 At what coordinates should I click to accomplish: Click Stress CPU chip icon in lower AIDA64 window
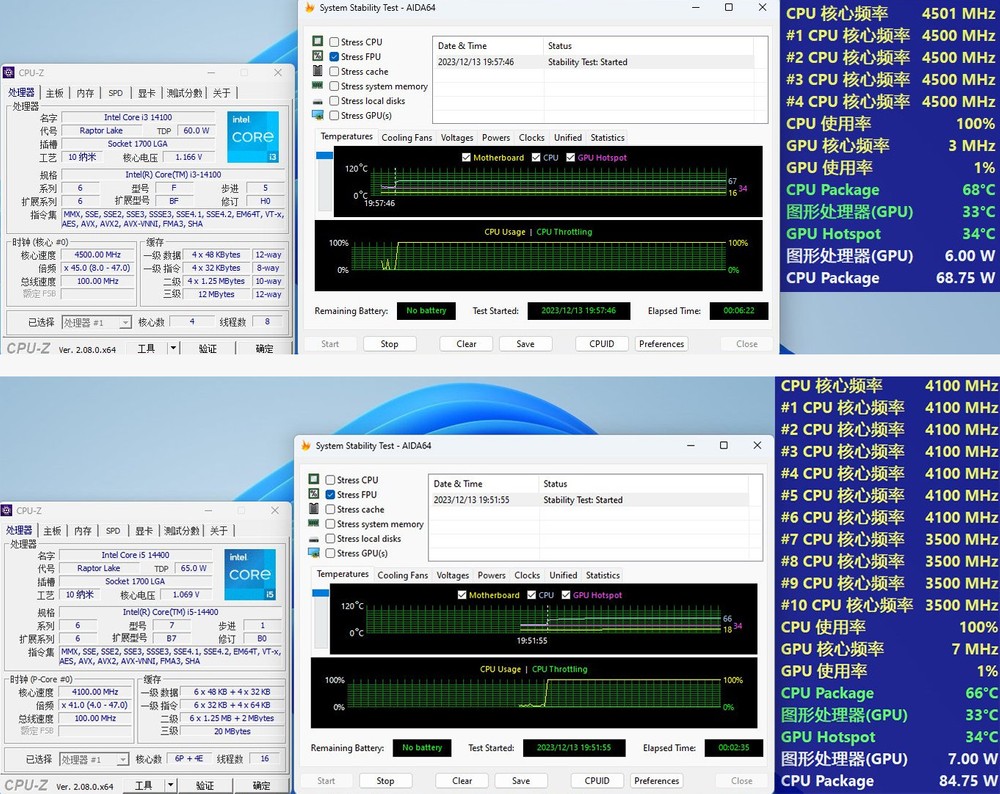(313, 479)
